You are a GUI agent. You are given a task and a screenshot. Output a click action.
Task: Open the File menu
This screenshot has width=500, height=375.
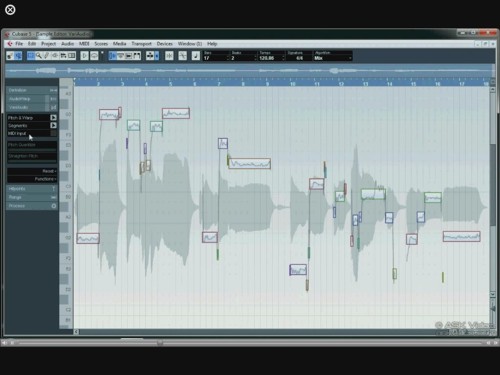click(19, 44)
